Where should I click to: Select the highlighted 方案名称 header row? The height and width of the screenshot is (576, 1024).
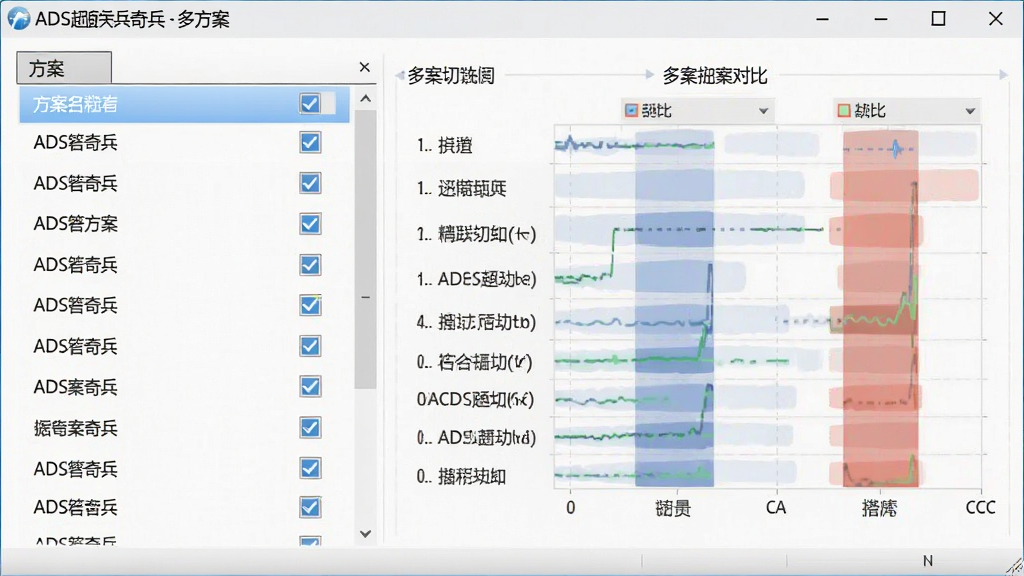pos(184,104)
